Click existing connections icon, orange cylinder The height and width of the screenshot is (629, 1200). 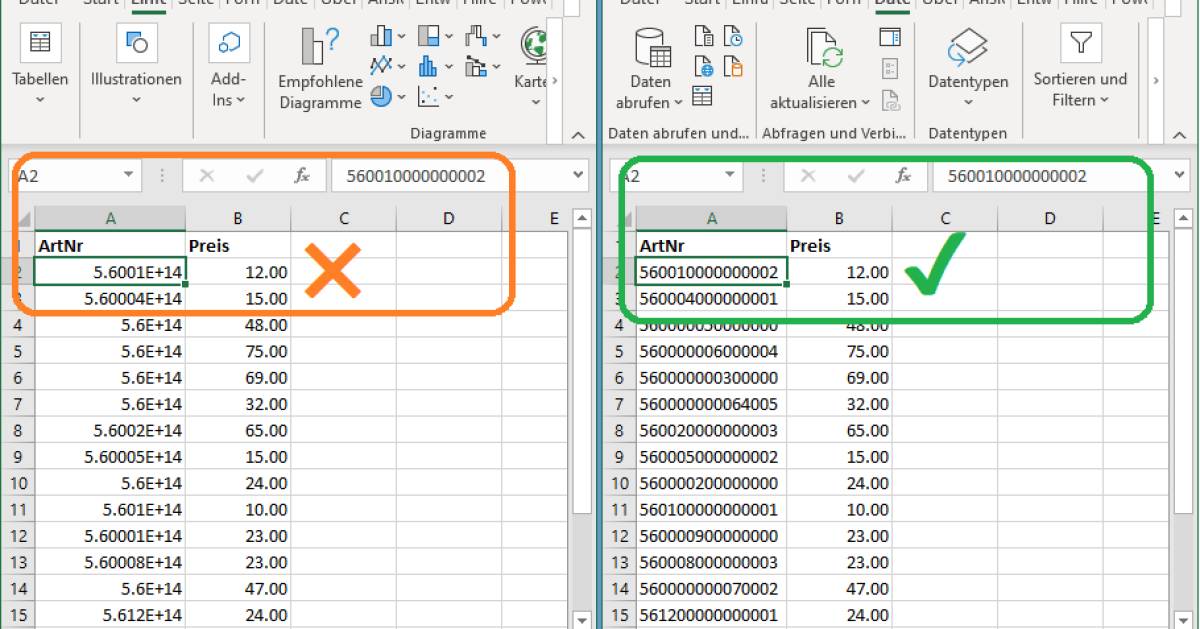tap(733, 67)
